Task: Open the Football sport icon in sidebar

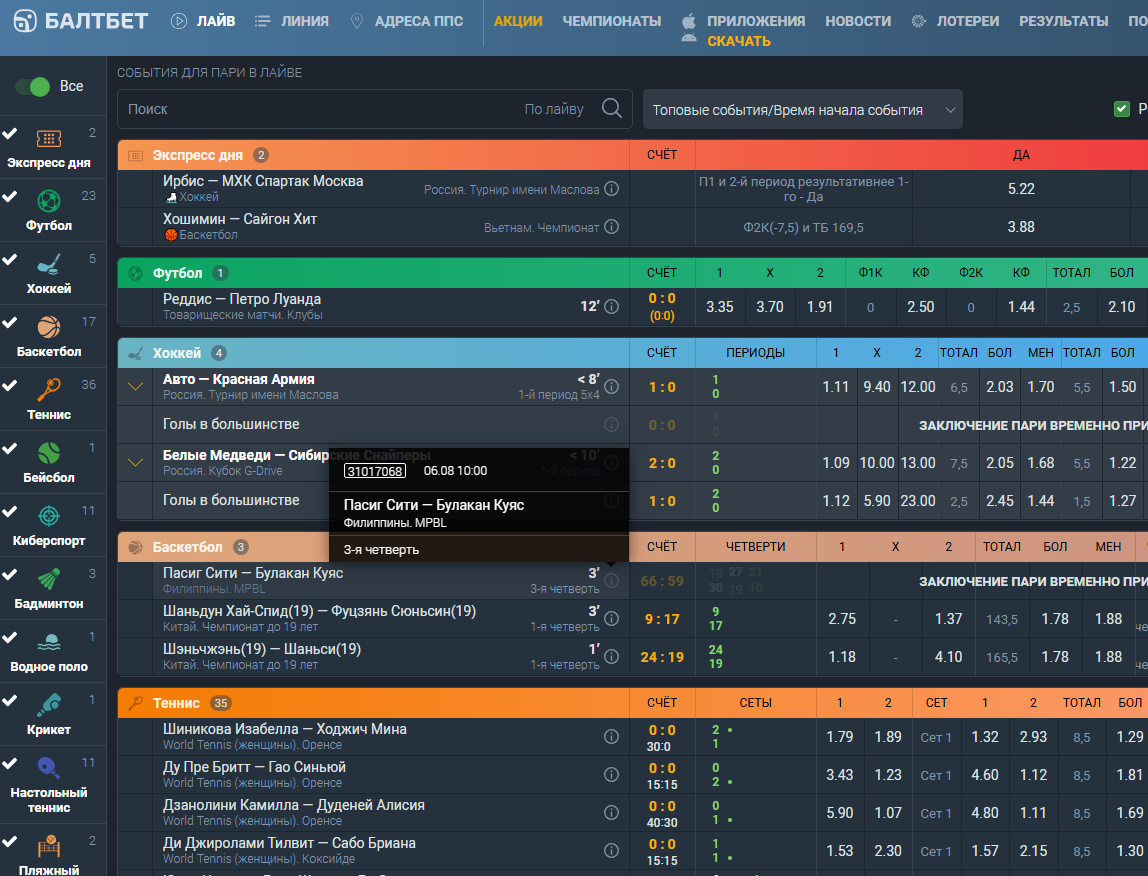Action: pyautogui.click(x=49, y=200)
